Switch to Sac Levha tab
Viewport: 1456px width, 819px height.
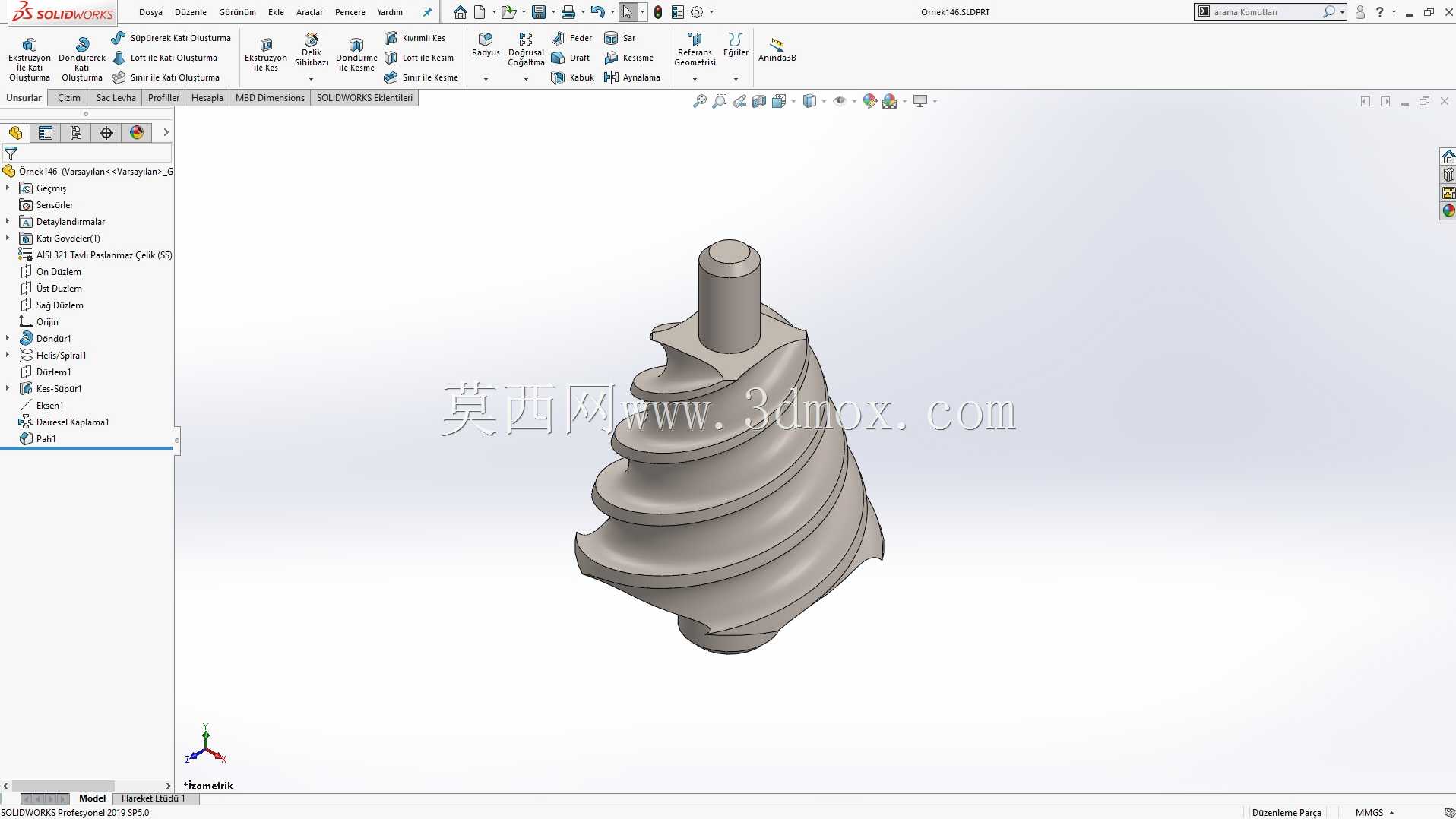coord(116,98)
